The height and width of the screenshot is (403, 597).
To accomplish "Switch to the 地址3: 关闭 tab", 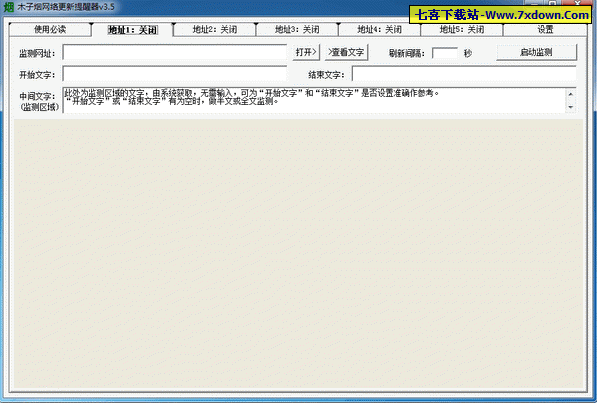I will (297, 29).
